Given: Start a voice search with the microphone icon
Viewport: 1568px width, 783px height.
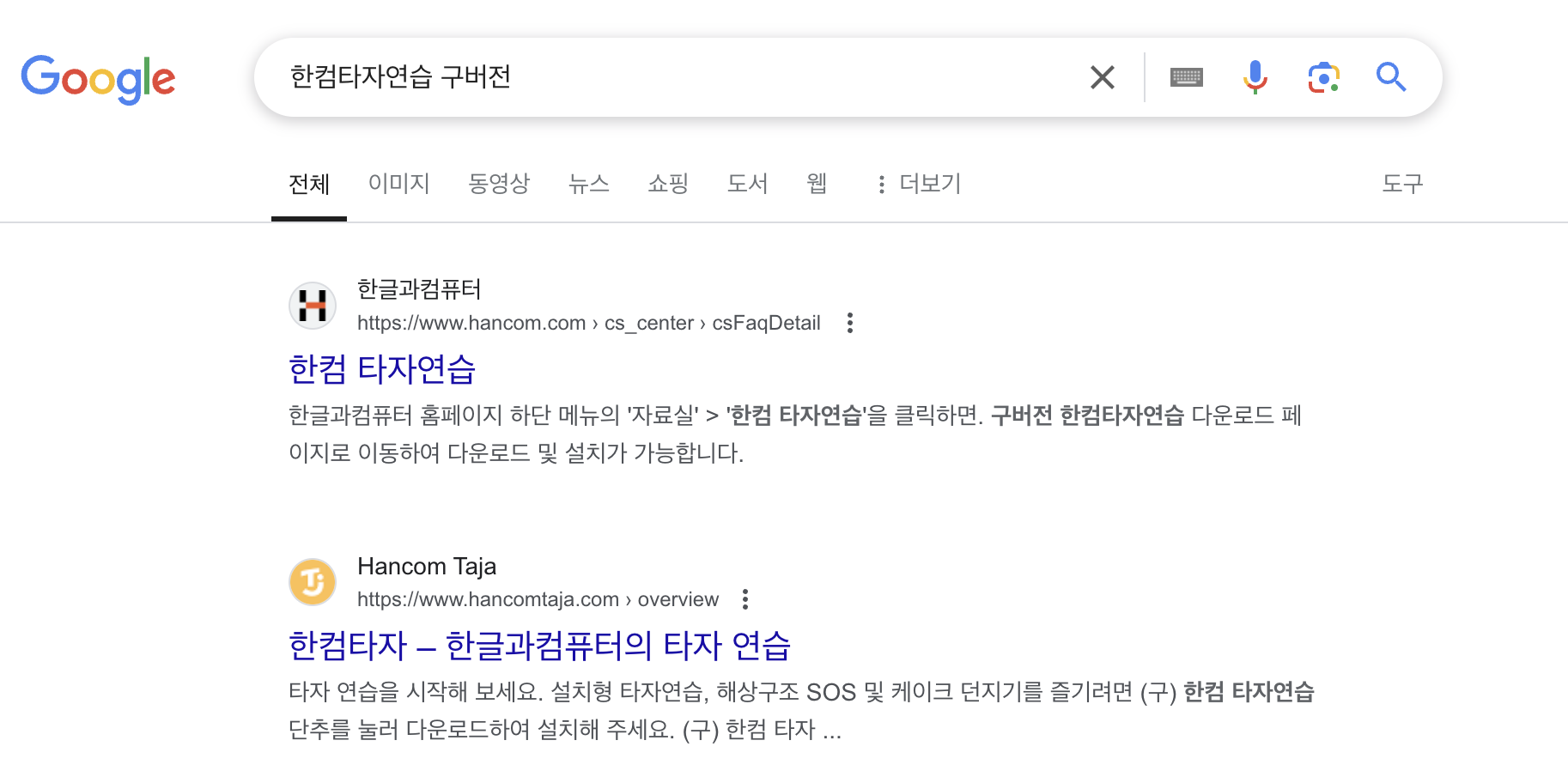Looking at the screenshot, I should (x=1255, y=76).
